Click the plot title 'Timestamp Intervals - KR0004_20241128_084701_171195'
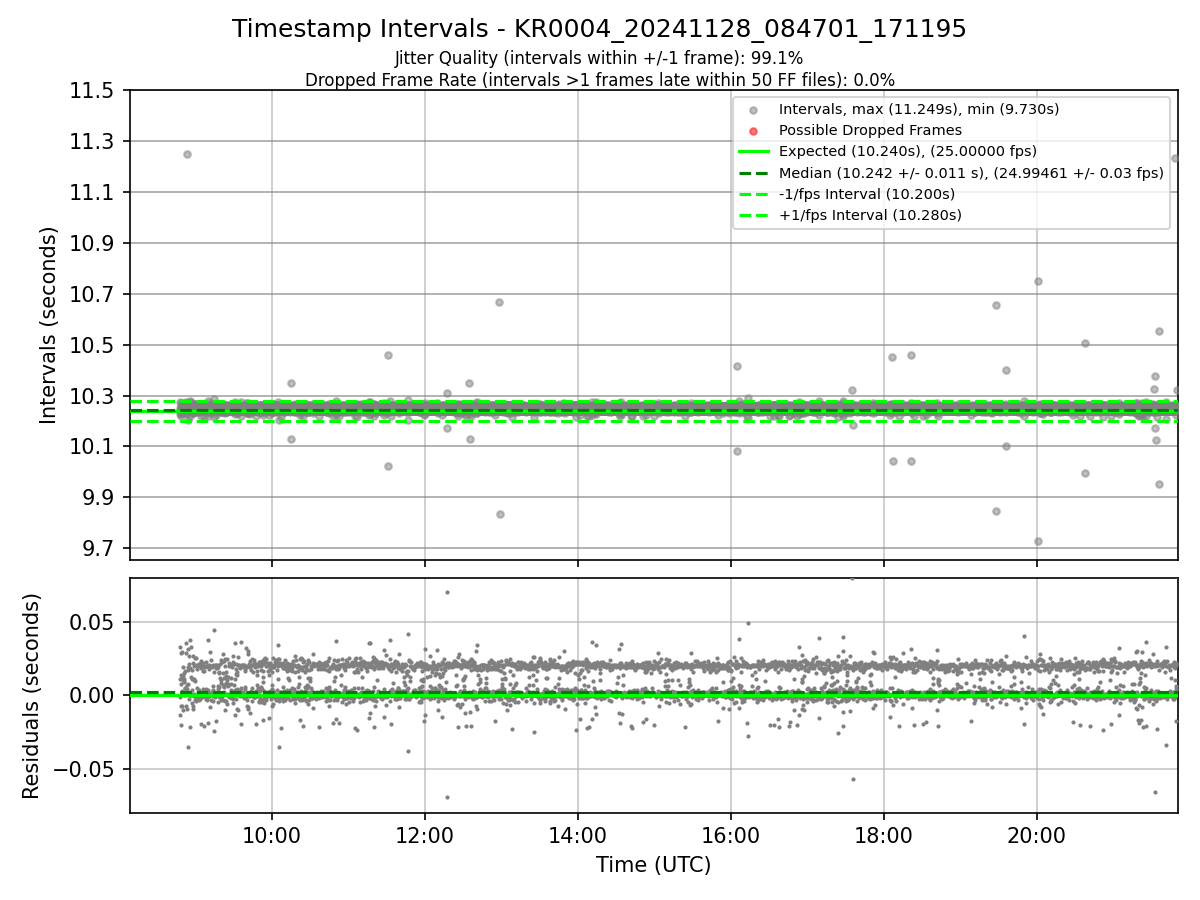The height and width of the screenshot is (900, 1200). pos(599,29)
